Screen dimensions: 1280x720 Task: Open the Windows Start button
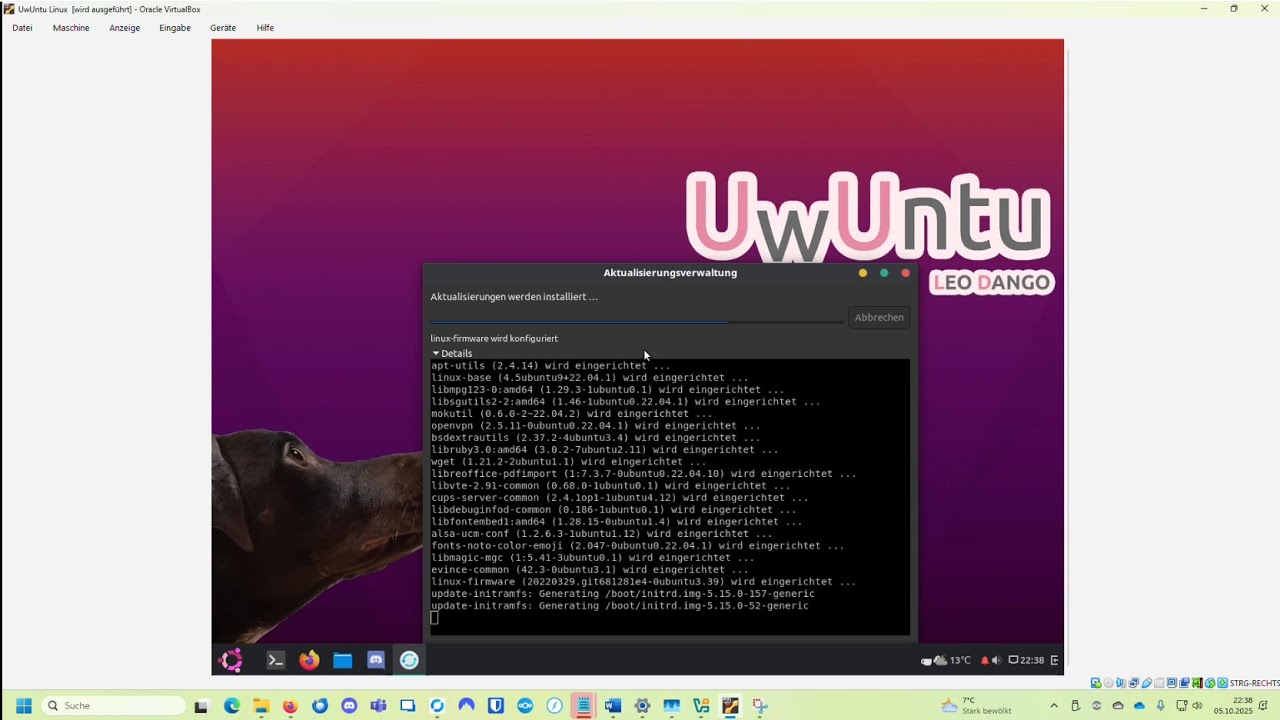[24, 706]
